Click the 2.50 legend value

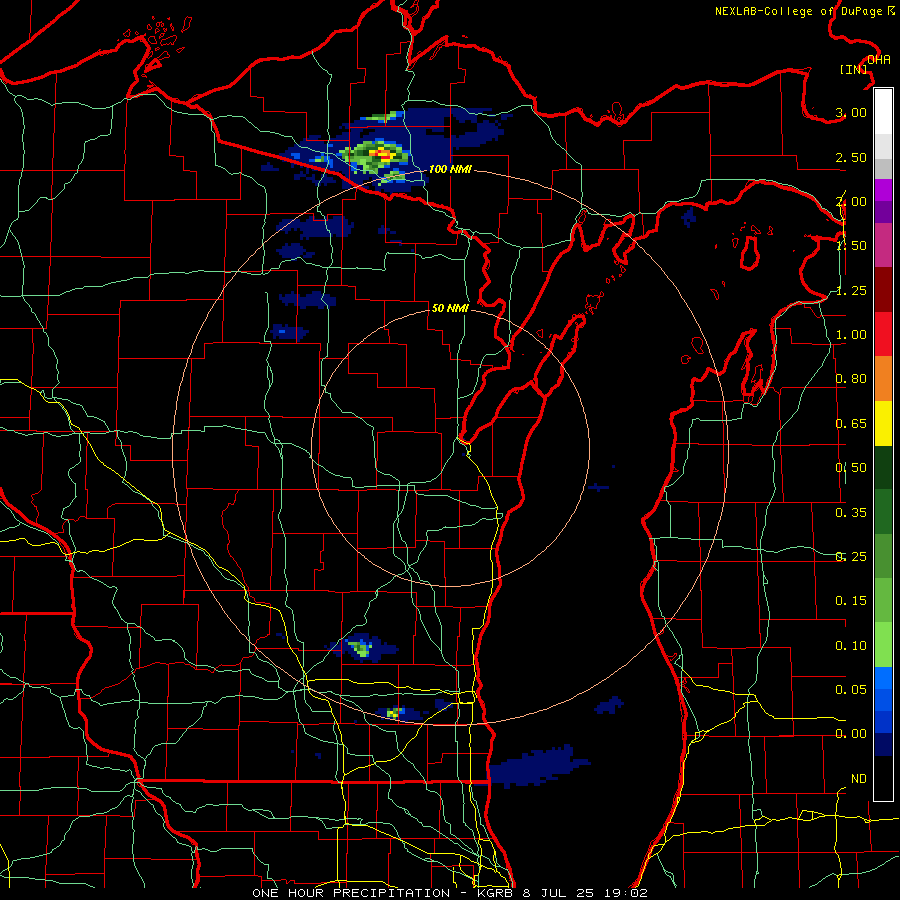pos(851,157)
